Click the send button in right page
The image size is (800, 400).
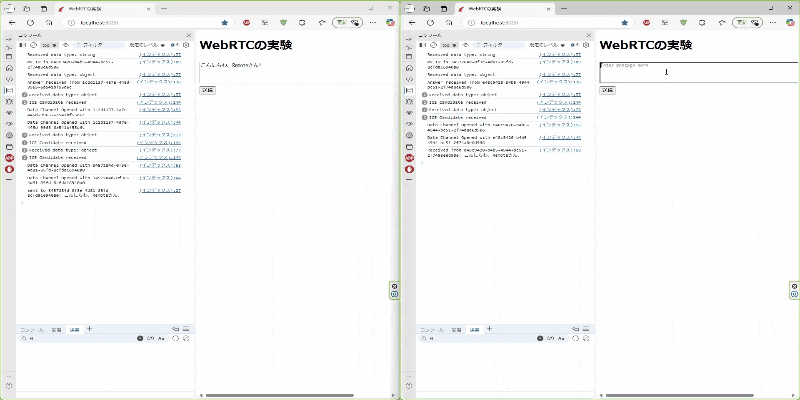click(x=606, y=90)
